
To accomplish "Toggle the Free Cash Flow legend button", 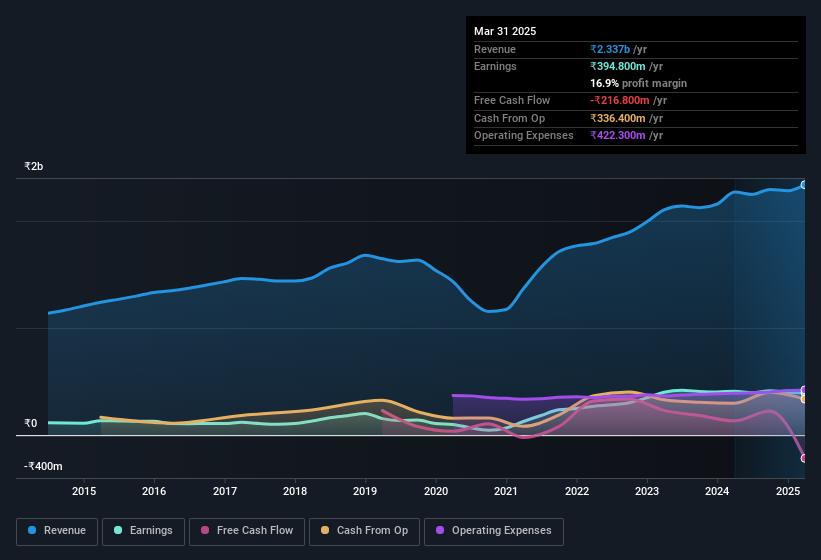I will (x=247, y=532).
